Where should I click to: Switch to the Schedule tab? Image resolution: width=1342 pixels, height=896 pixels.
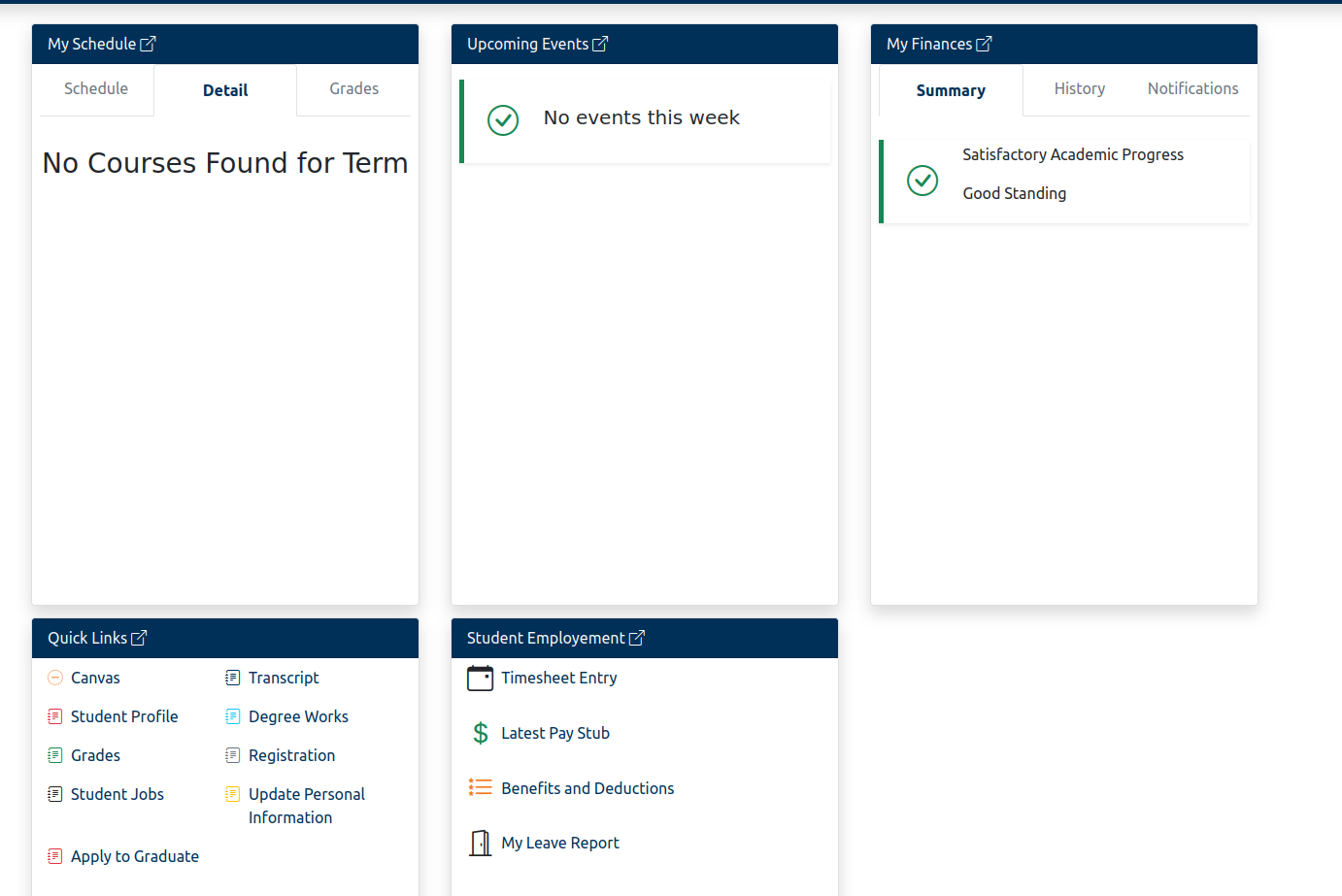tap(96, 88)
